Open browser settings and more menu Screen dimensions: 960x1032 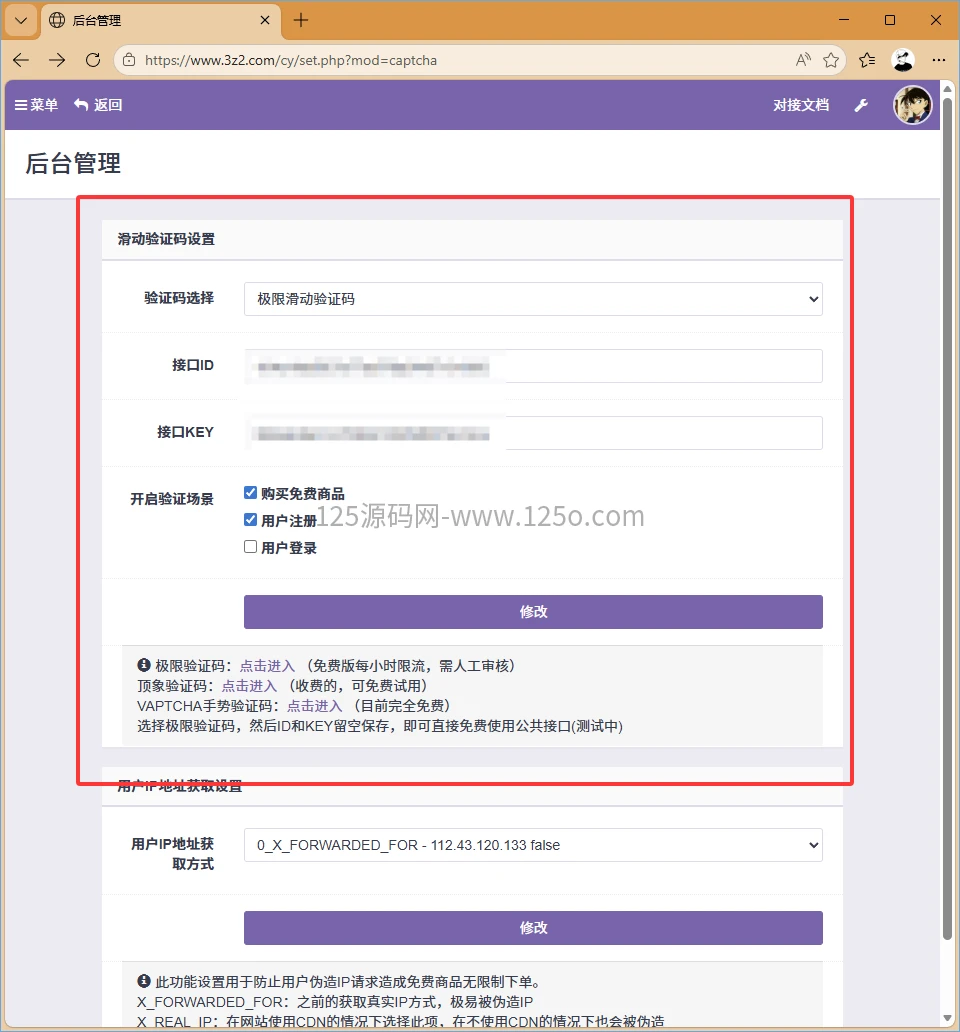click(x=939, y=60)
